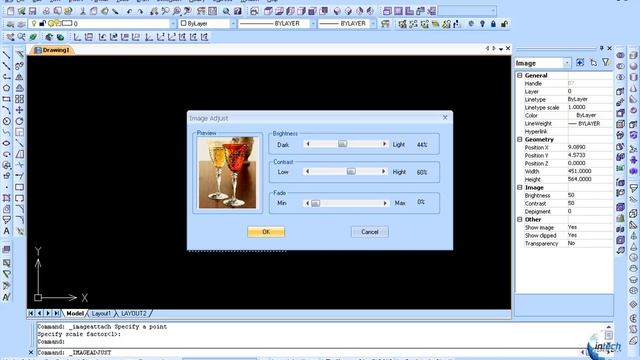Close the Image Adjust dialog

445,118
